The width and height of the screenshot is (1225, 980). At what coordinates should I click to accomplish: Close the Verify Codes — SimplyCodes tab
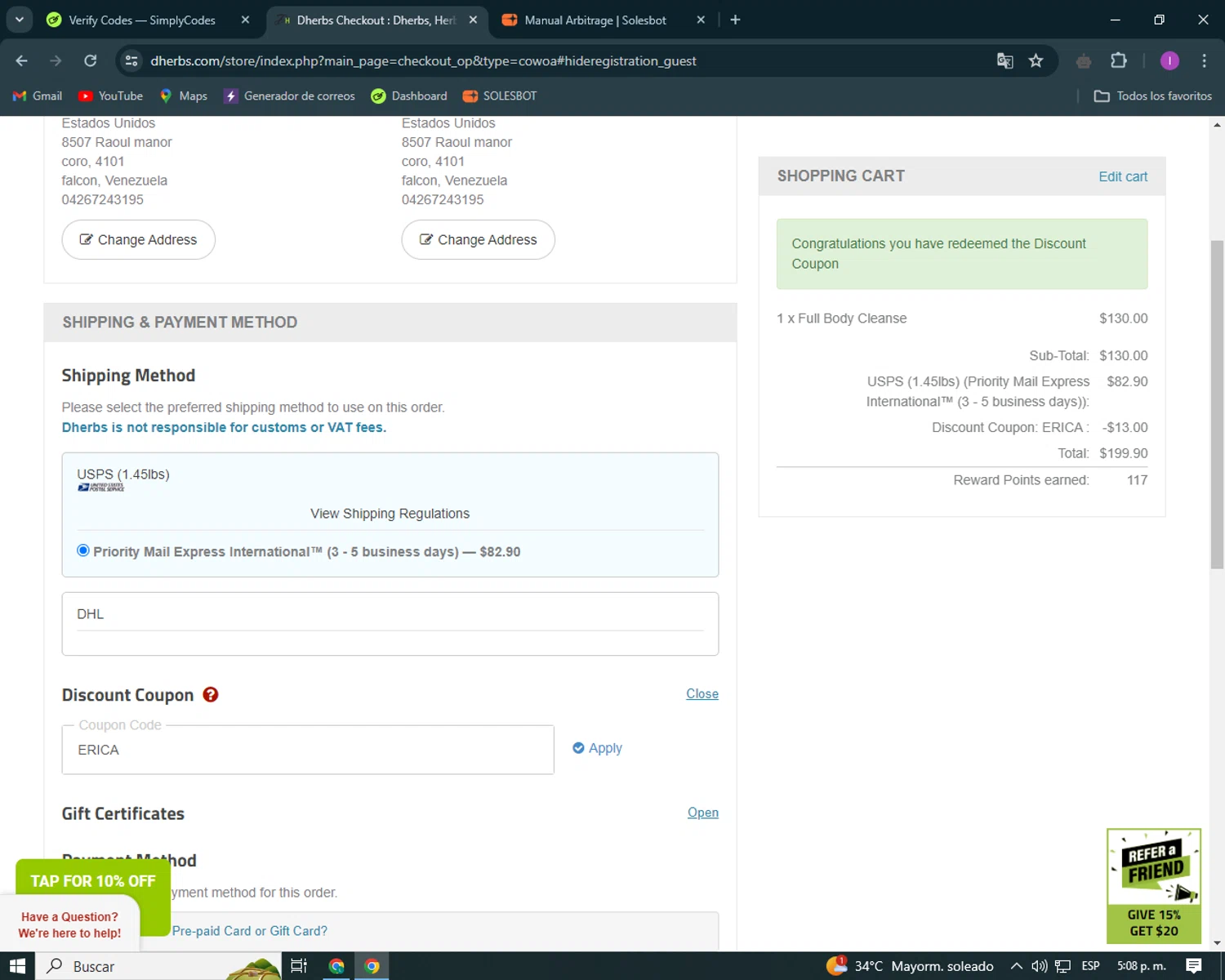click(x=245, y=20)
